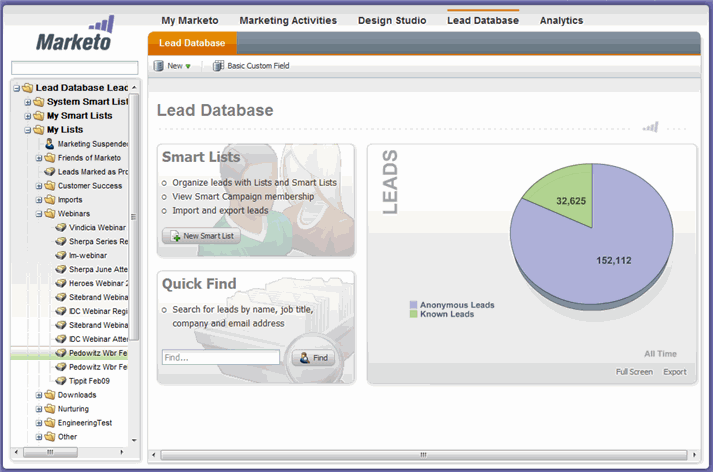Collapse the Lead Database root folder
This screenshot has width=713, height=472.
tap(16, 88)
